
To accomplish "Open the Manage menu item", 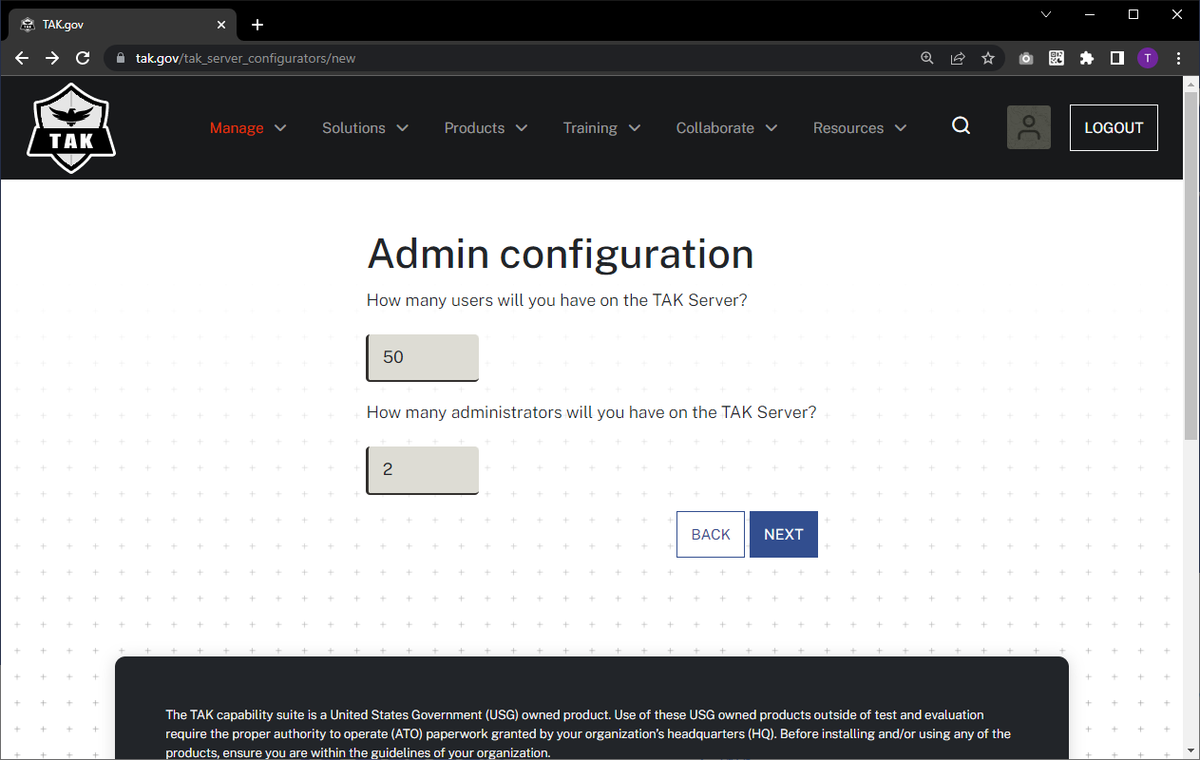I will pos(237,128).
